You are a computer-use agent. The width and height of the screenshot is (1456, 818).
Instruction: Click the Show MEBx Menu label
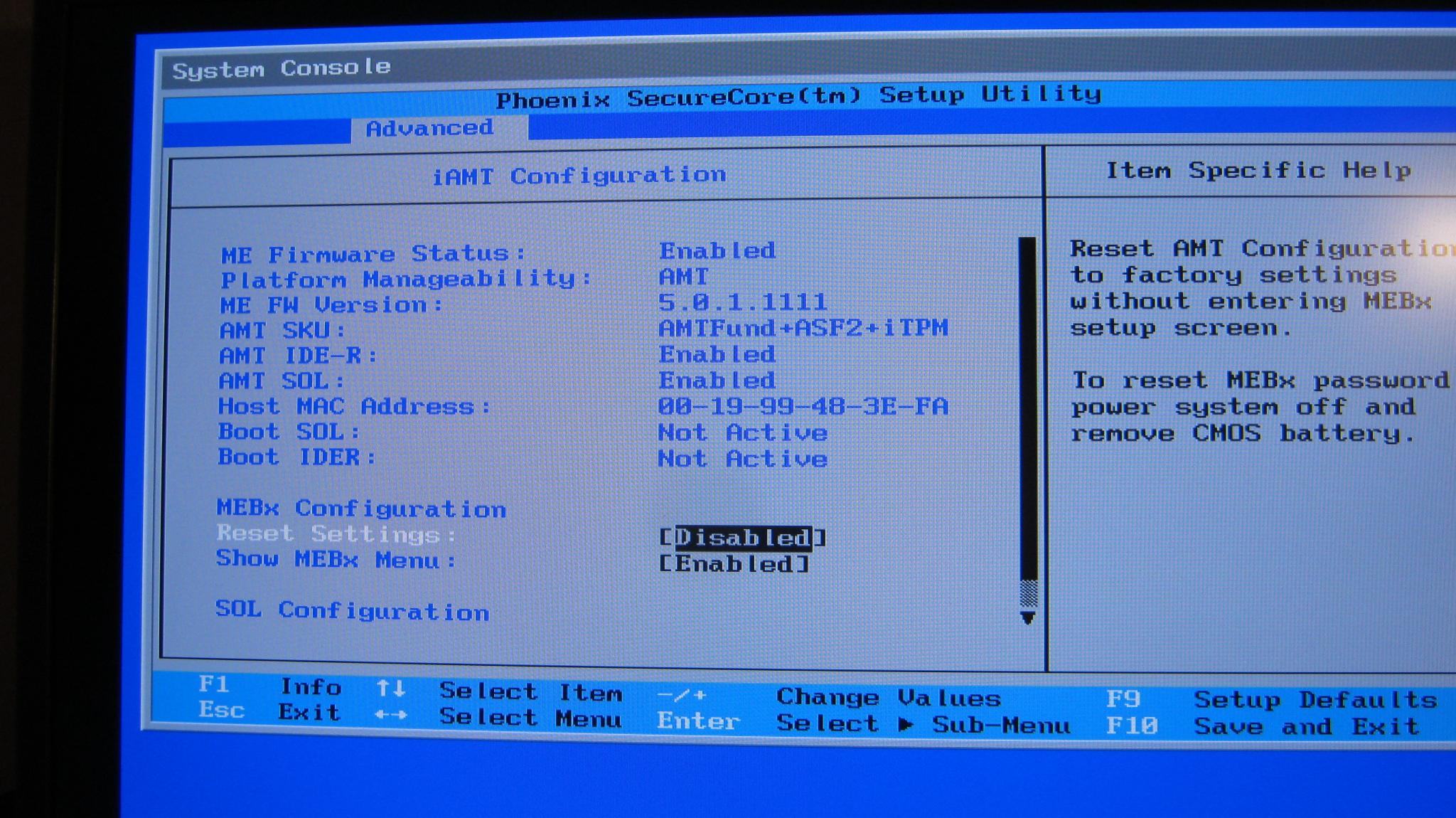[x=336, y=560]
